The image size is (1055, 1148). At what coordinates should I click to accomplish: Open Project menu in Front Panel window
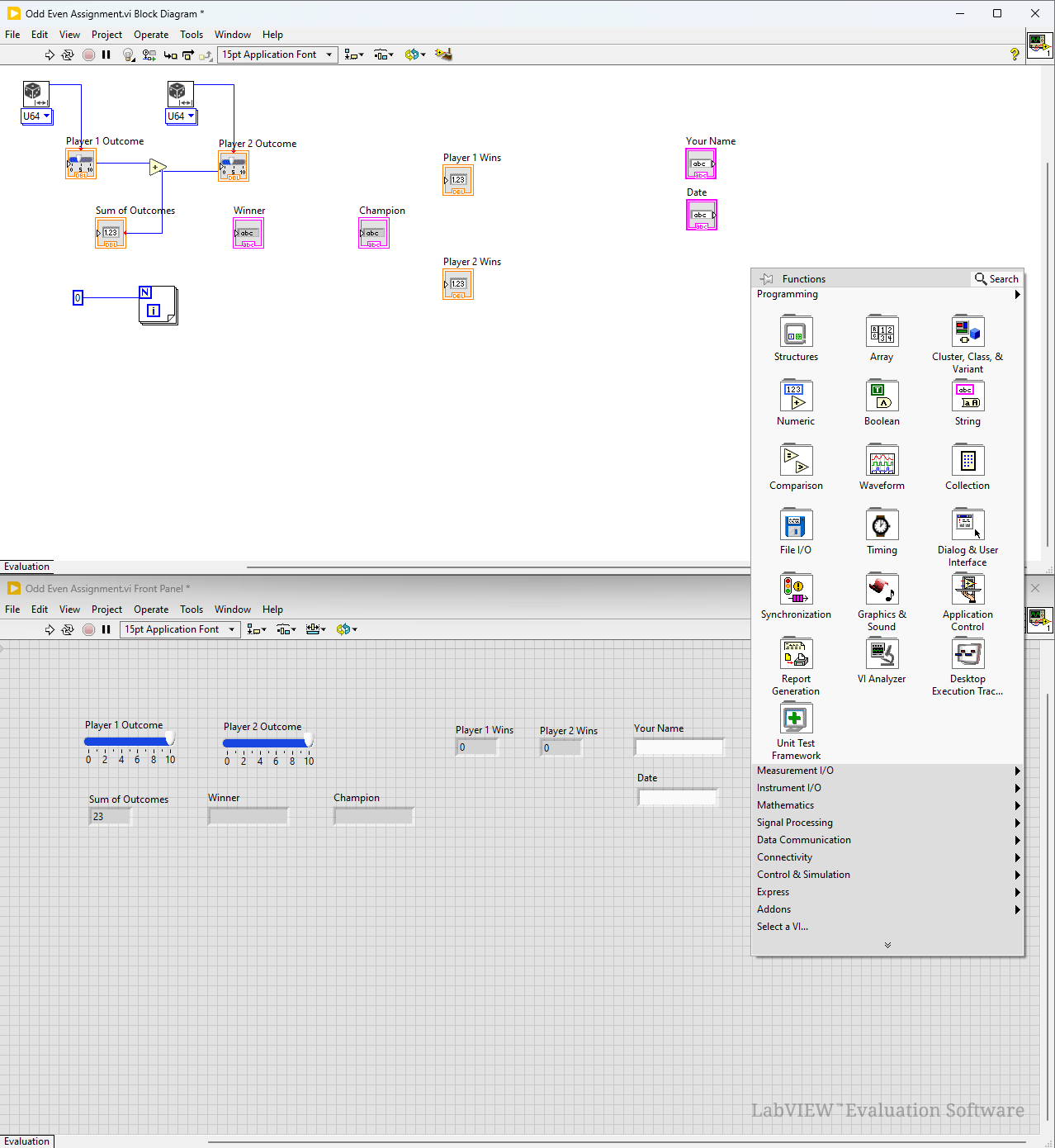(106, 610)
